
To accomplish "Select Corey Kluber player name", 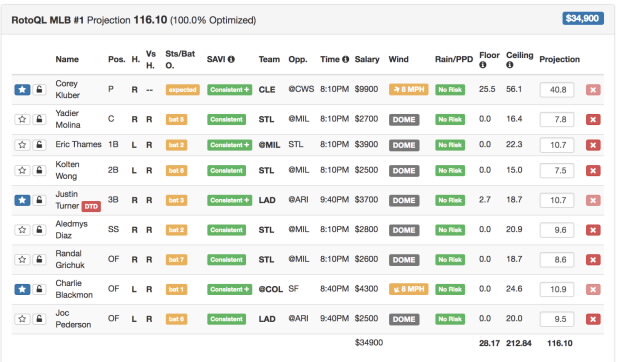I will click(67, 90).
